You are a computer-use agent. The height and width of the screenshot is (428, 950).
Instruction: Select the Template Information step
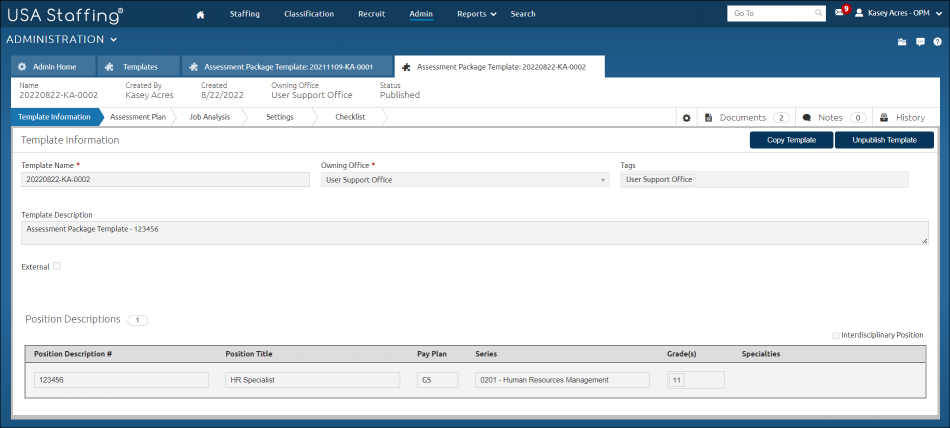tap(55, 118)
